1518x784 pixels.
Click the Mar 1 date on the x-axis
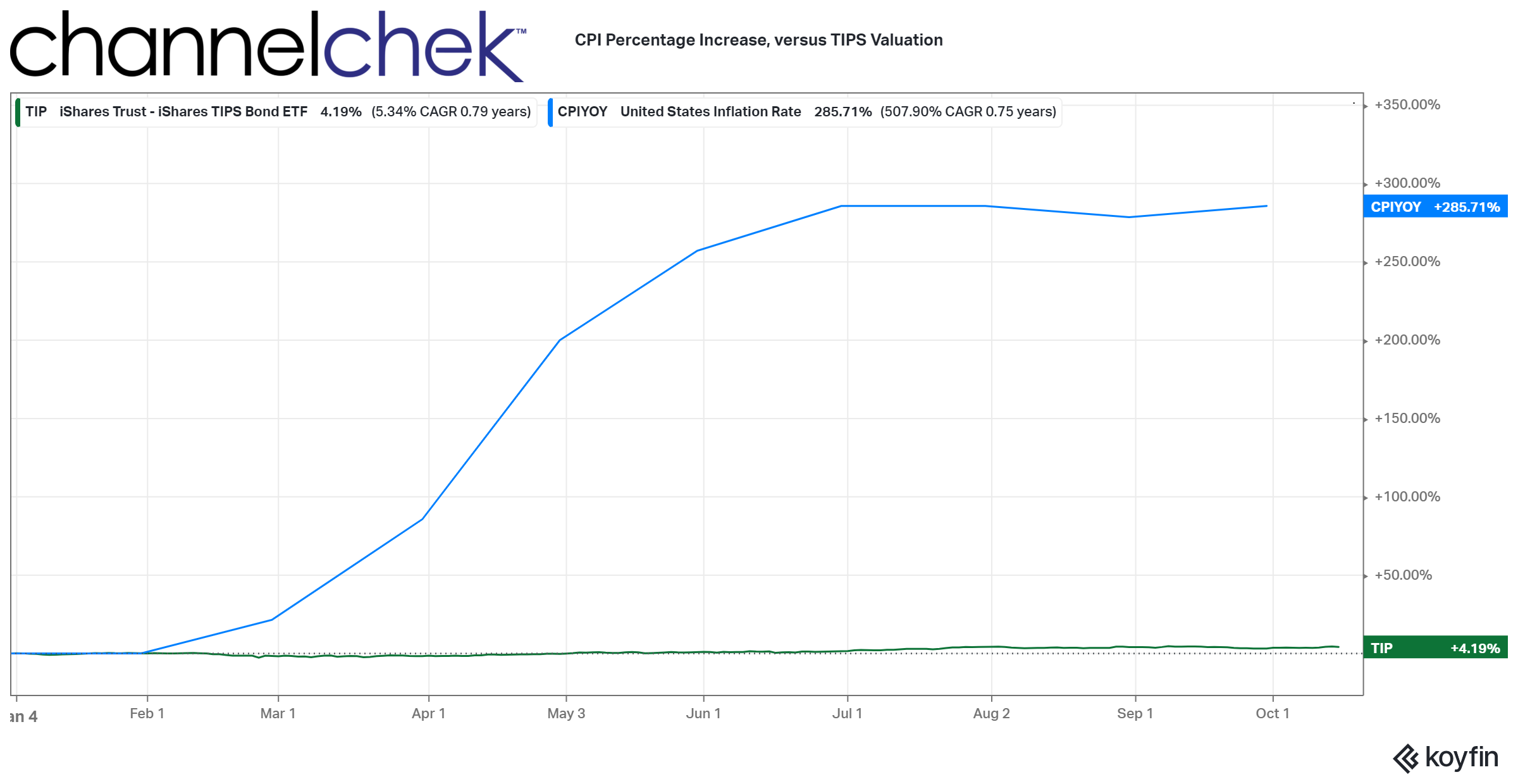278,713
